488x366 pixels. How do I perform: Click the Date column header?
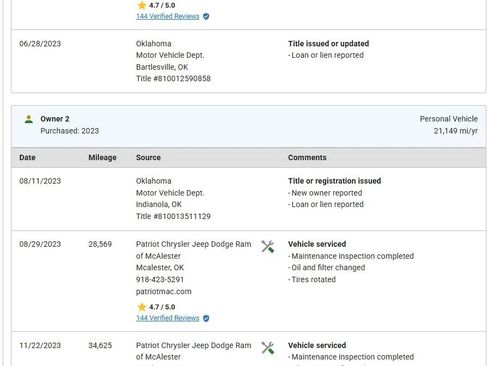[x=27, y=158]
